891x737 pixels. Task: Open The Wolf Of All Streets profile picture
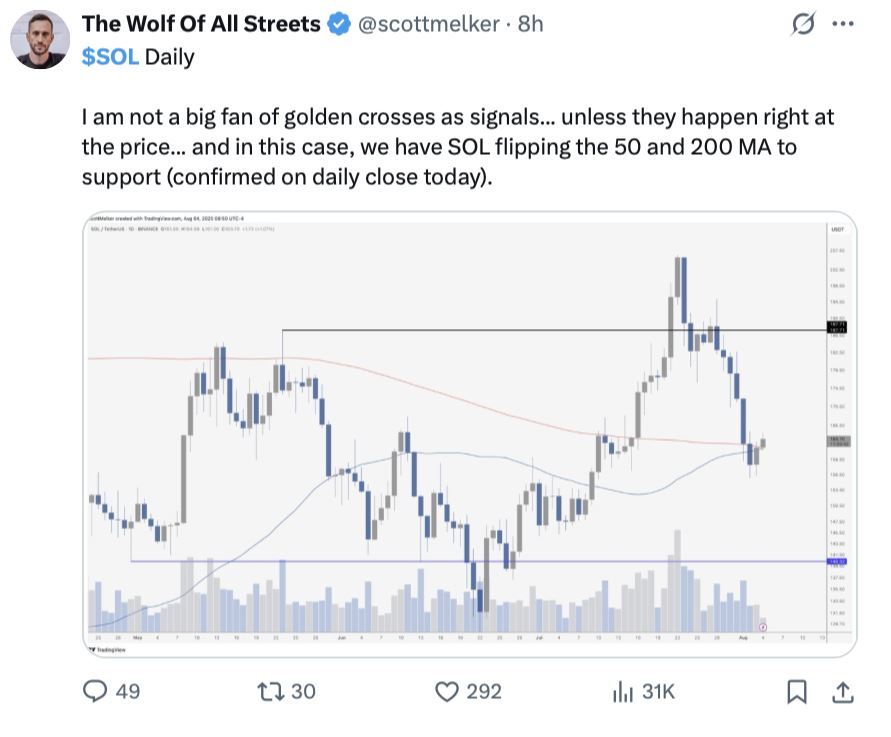pyautogui.click(x=39, y=39)
